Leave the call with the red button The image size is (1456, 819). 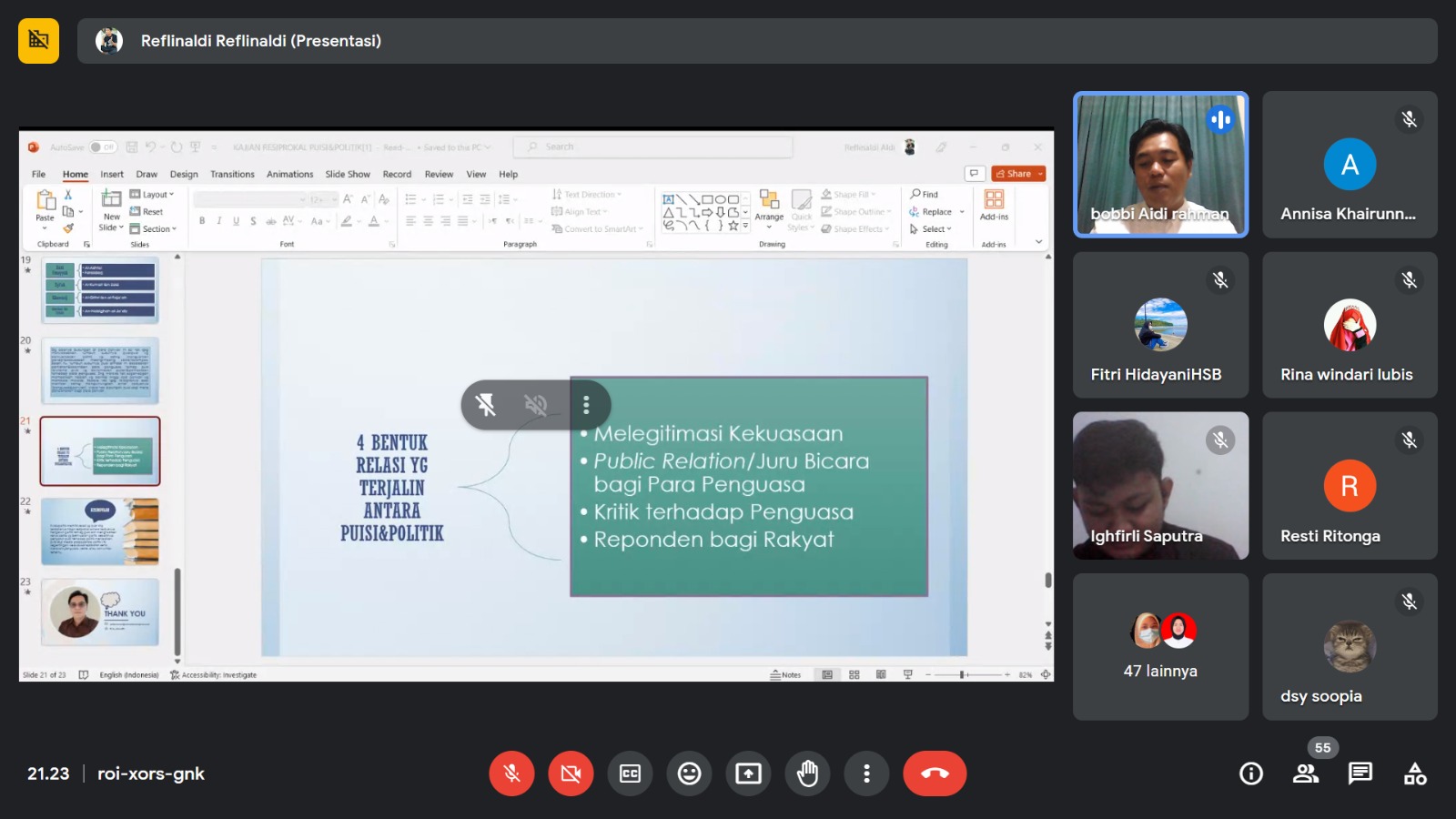pos(935,773)
